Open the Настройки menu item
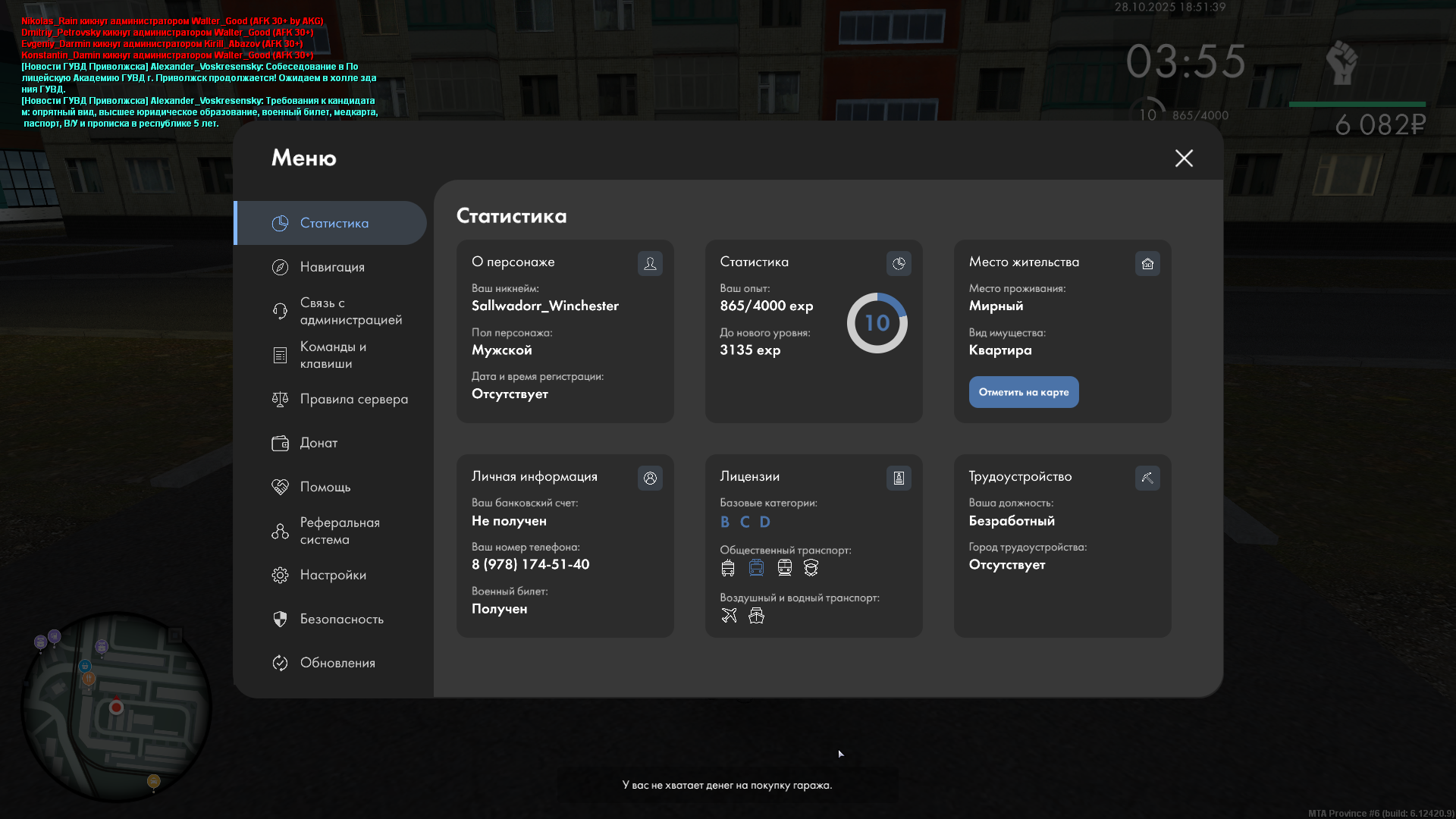The height and width of the screenshot is (819, 1456). 333,575
